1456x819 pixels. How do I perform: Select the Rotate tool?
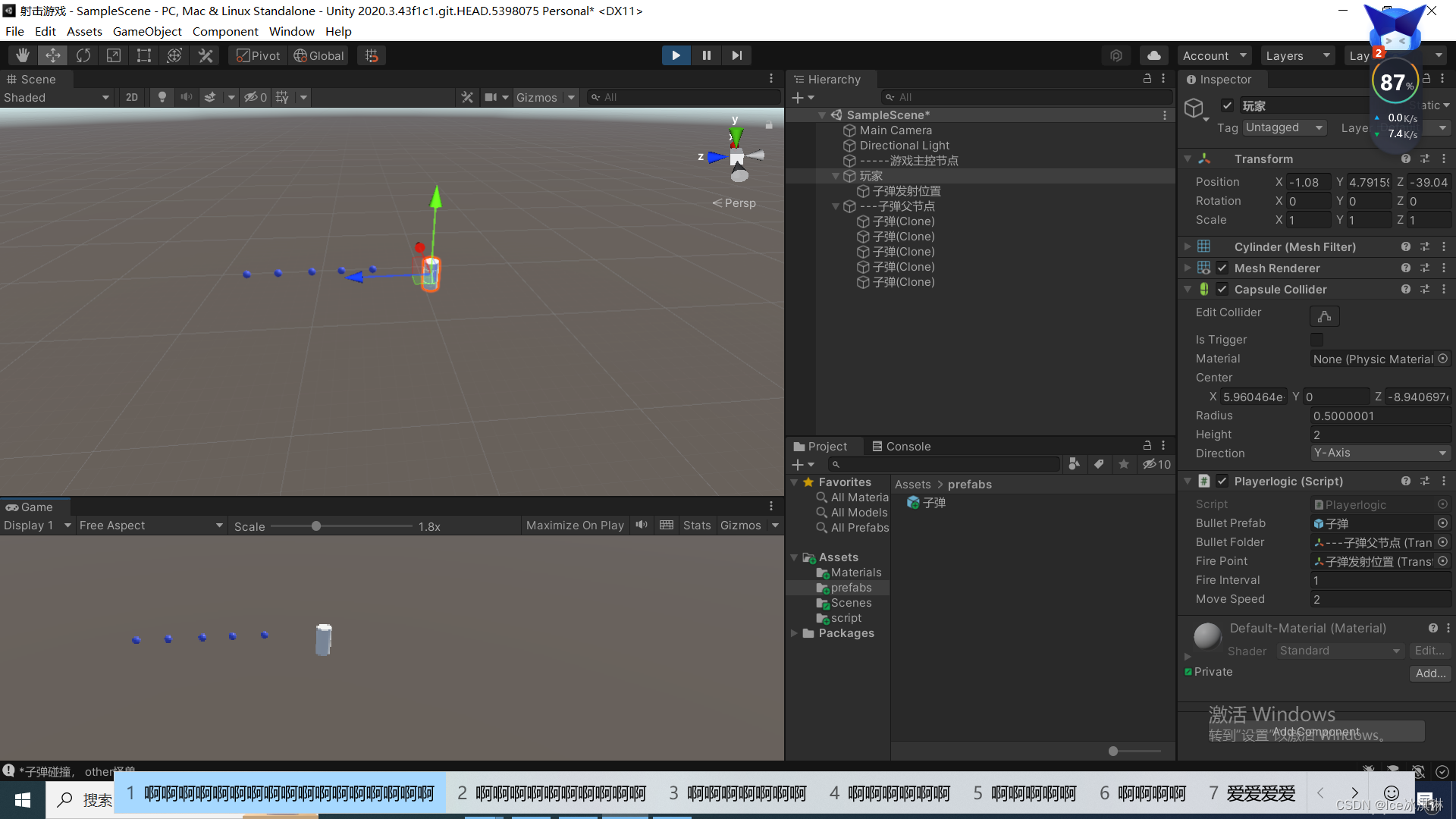tap(83, 55)
